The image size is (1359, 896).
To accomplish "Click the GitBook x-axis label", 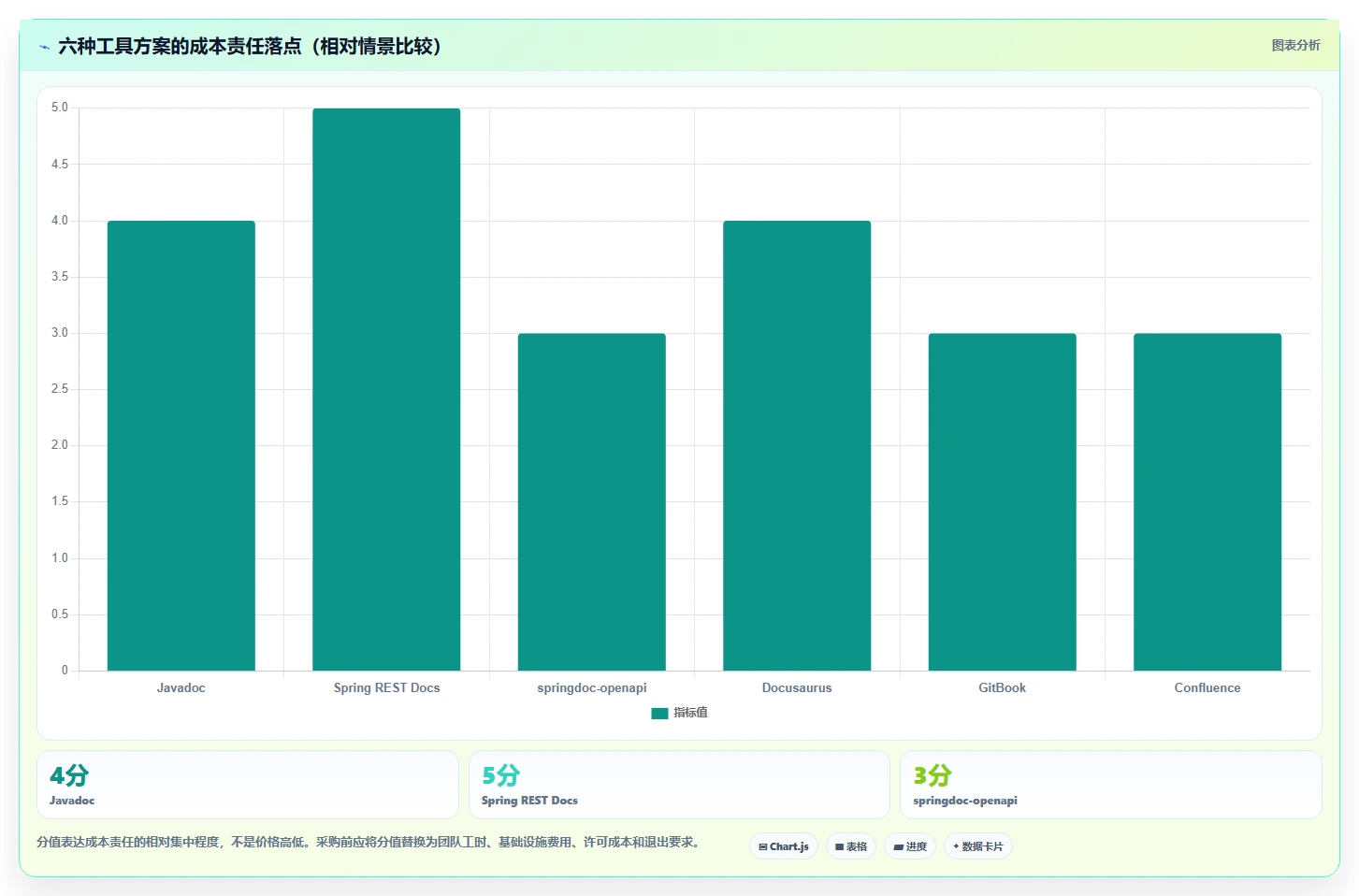I will click(x=1002, y=687).
